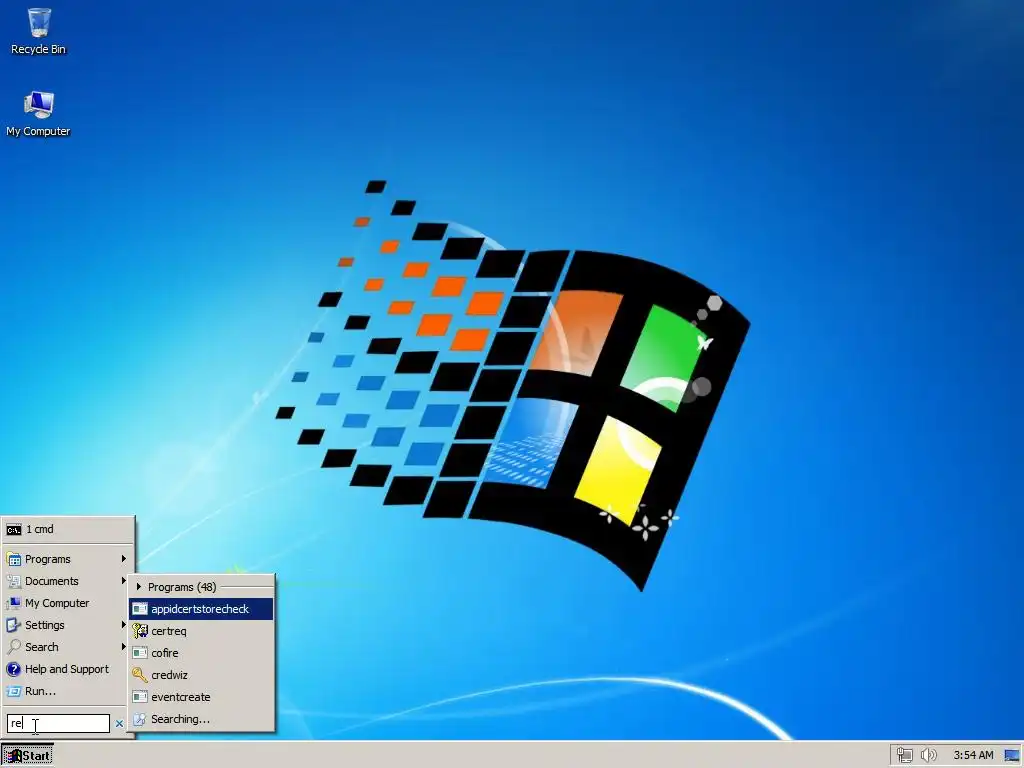Click the Run icon in start menu
1024x768 pixels.
pos(14,691)
